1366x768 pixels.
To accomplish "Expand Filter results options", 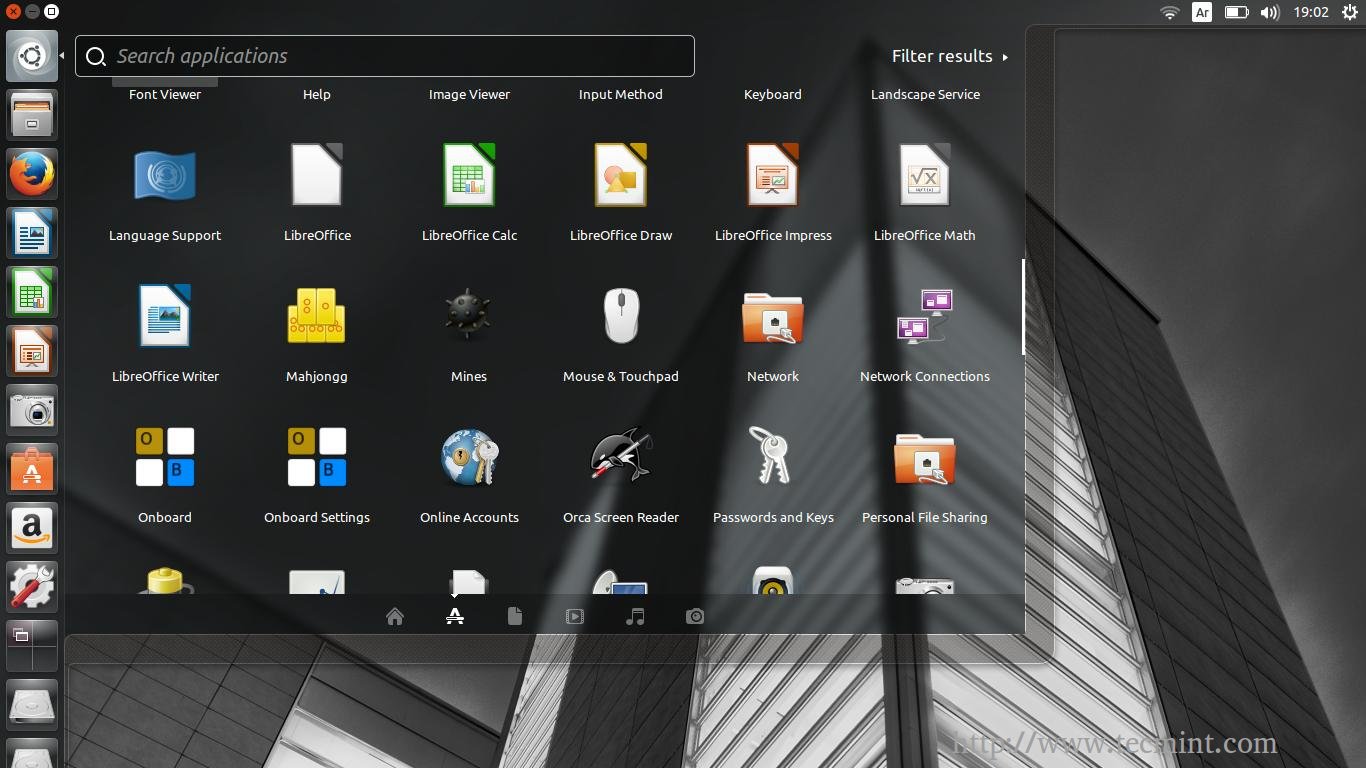I will point(949,57).
